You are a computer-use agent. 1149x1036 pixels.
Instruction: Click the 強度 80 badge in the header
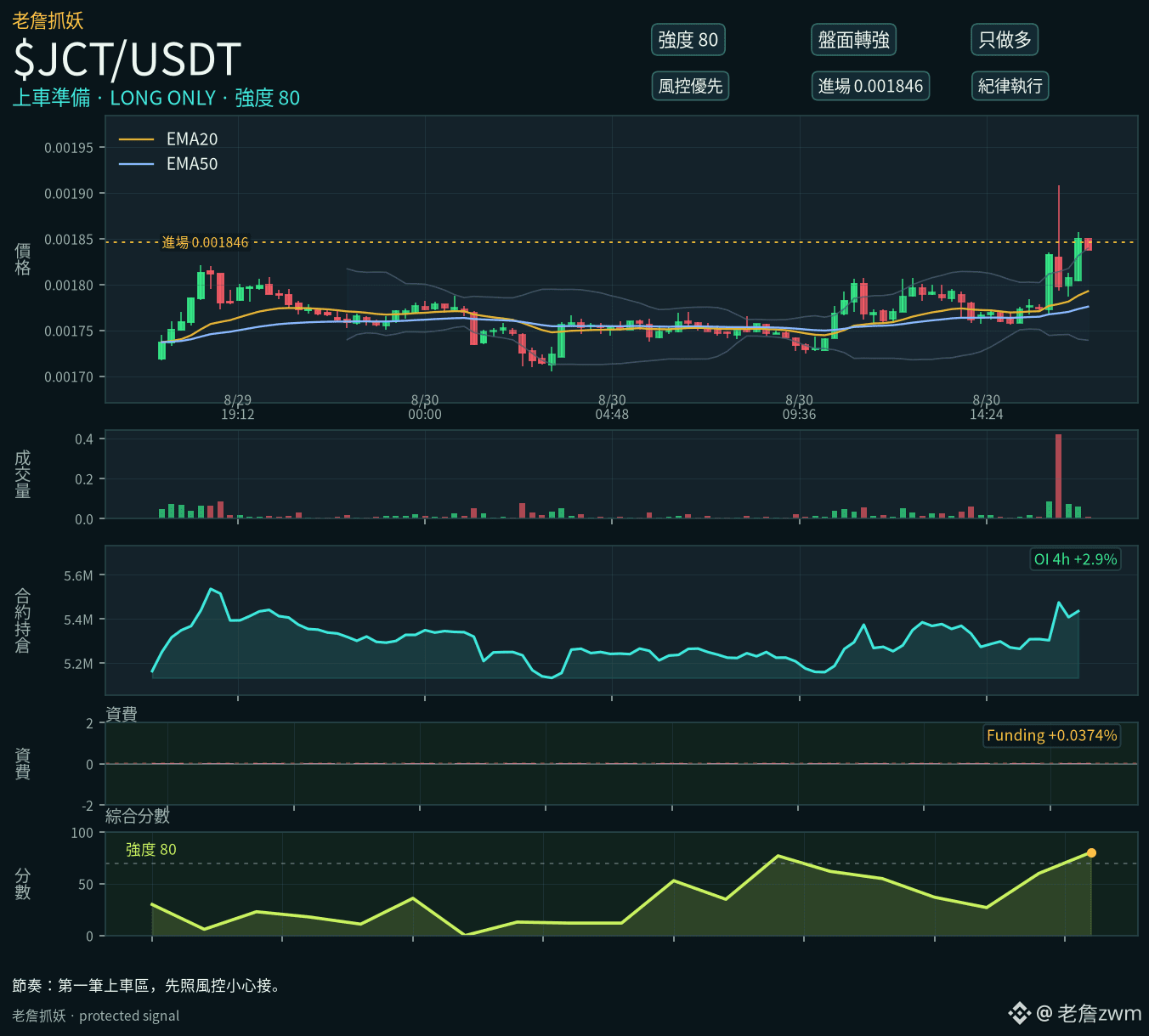(688, 40)
